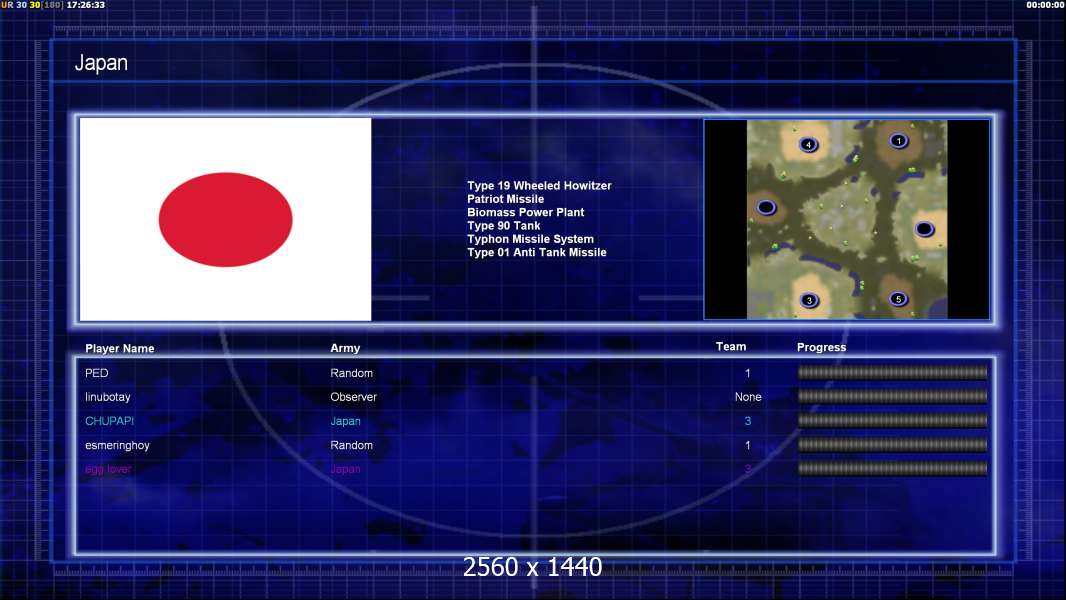Click linubotay's loading progress bar
Screen dimensions: 1066x600
click(892, 396)
